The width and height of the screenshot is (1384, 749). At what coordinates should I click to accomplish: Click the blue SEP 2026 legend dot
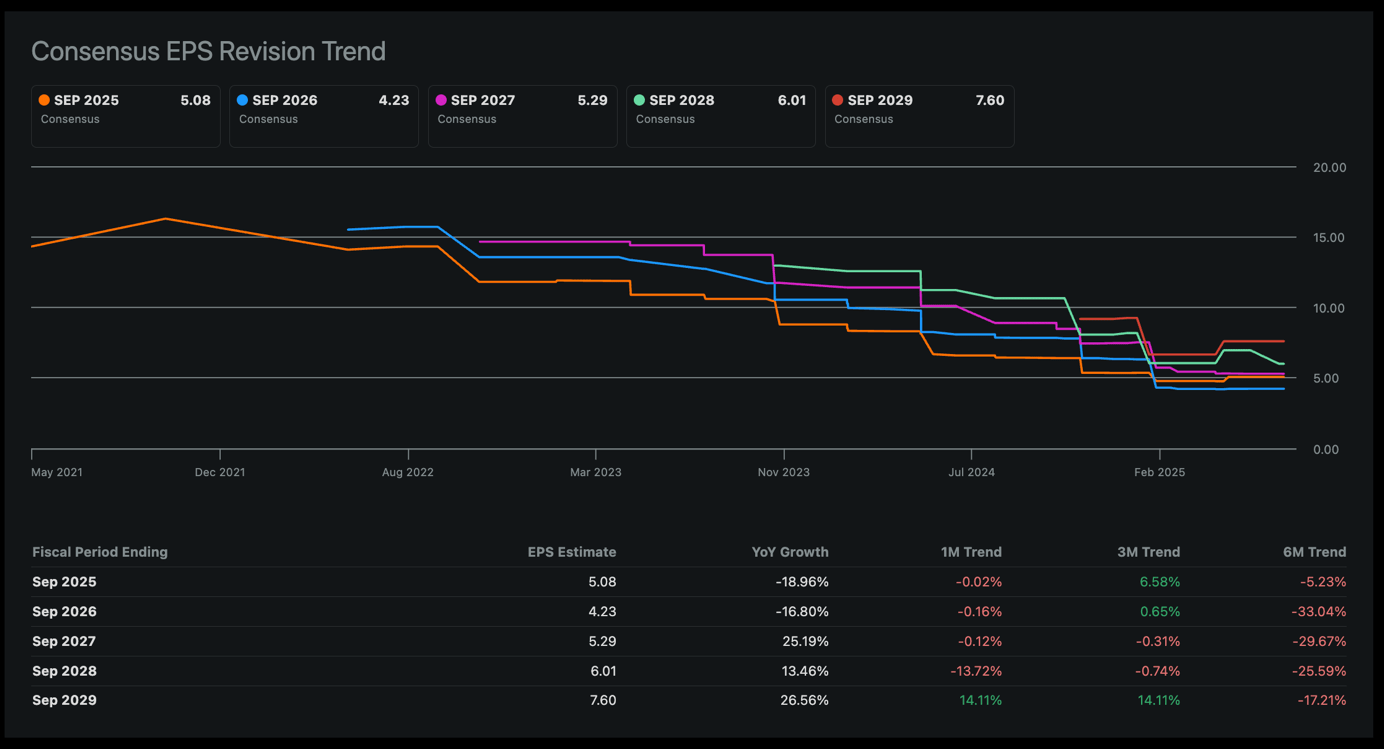coord(242,100)
